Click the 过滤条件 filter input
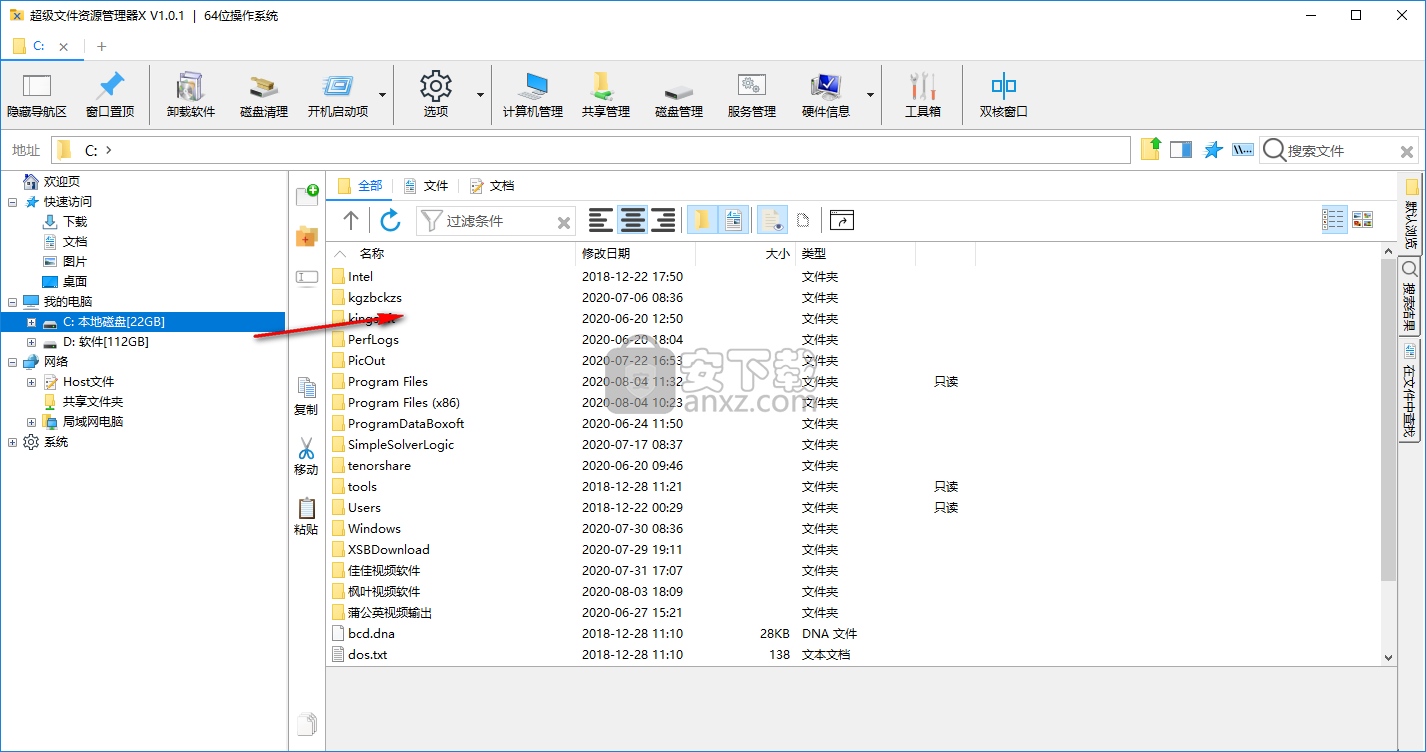 point(498,221)
